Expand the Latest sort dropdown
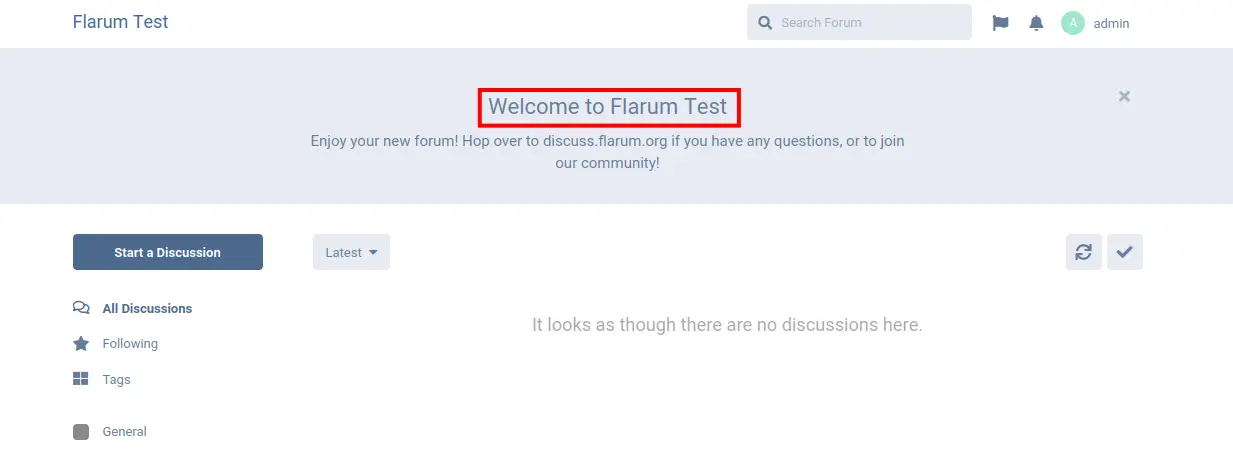This screenshot has width=1233, height=473. coord(351,252)
